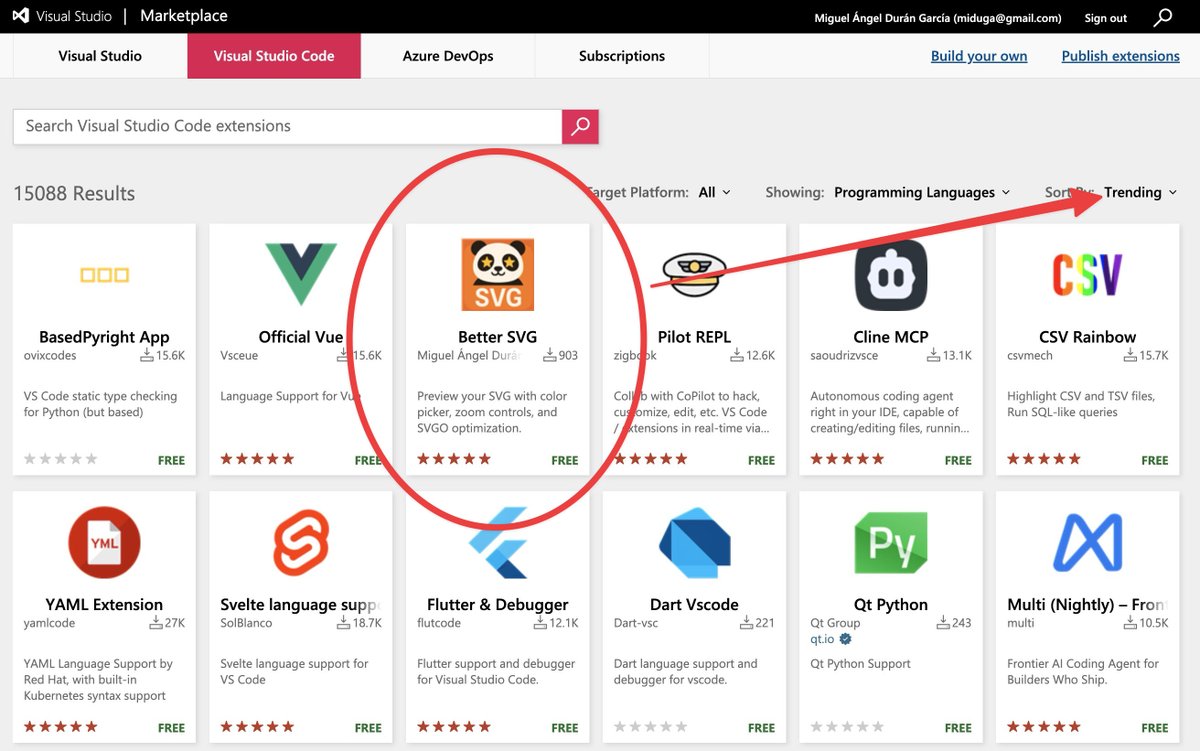Click the Dart Vscode title
Screen dimensions: 1200x751
(x=694, y=605)
